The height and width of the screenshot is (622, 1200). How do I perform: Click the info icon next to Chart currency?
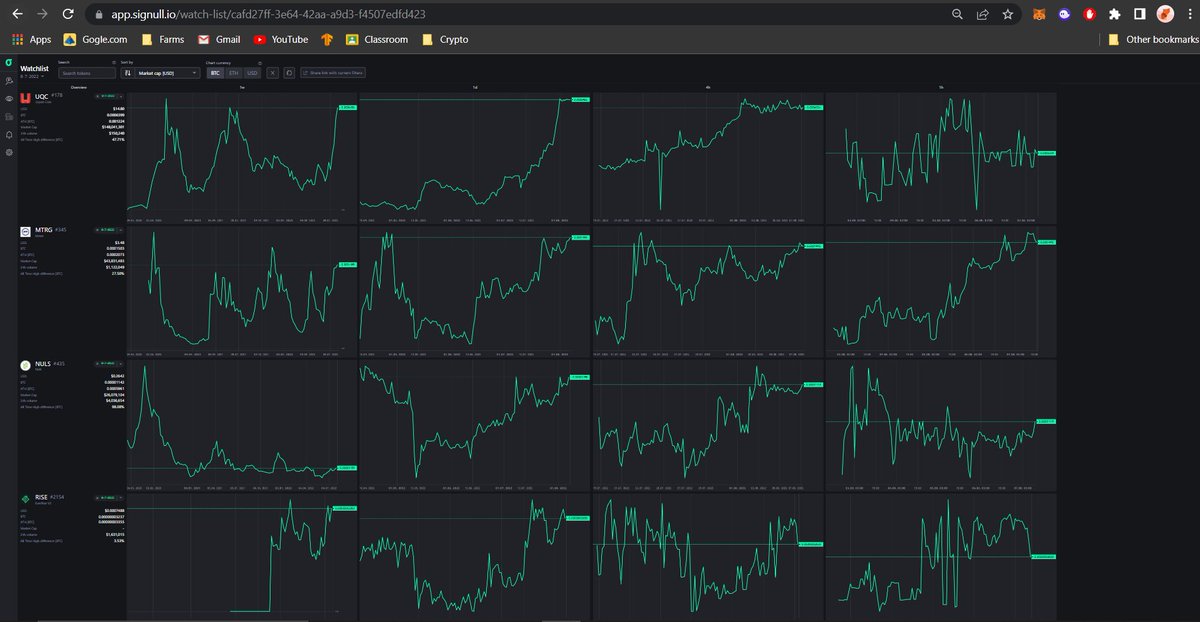point(259,62)
